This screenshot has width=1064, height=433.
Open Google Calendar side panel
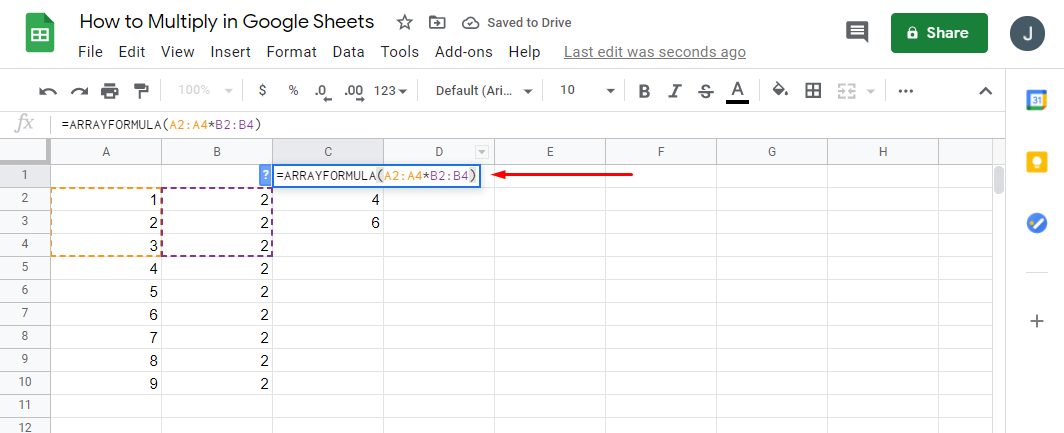pyautogui.click(x=1036, y=99)
